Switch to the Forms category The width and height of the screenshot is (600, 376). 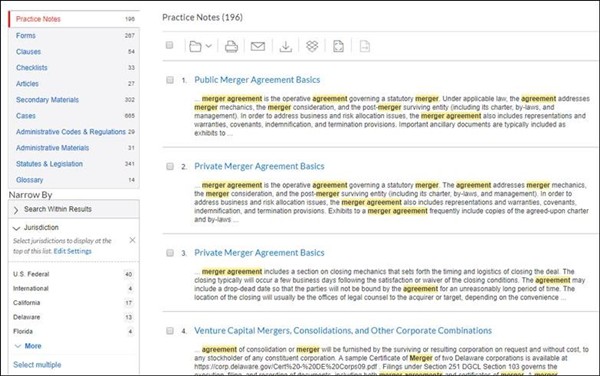(74, 36)
